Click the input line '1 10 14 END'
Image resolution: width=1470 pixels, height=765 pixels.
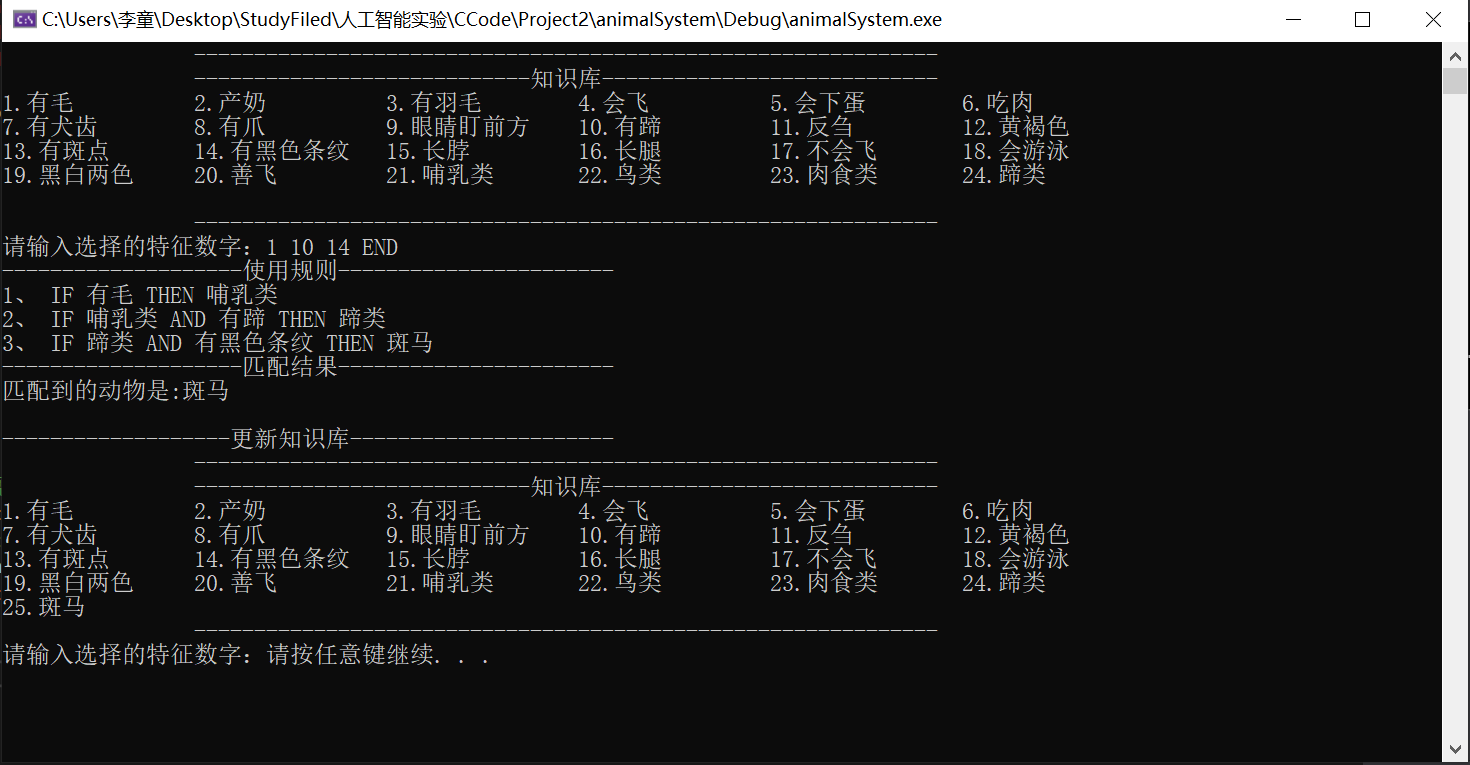[332, 247]
